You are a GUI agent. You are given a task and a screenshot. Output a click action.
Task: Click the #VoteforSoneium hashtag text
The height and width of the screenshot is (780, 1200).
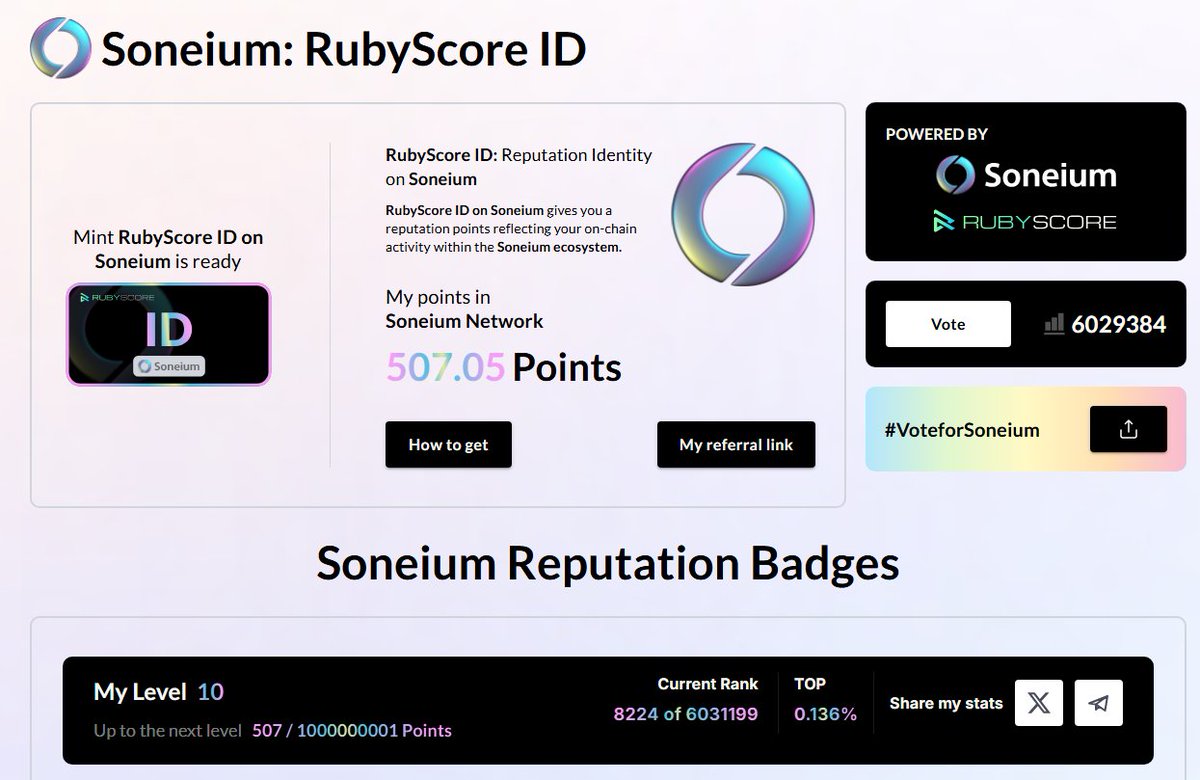[962, 430]
